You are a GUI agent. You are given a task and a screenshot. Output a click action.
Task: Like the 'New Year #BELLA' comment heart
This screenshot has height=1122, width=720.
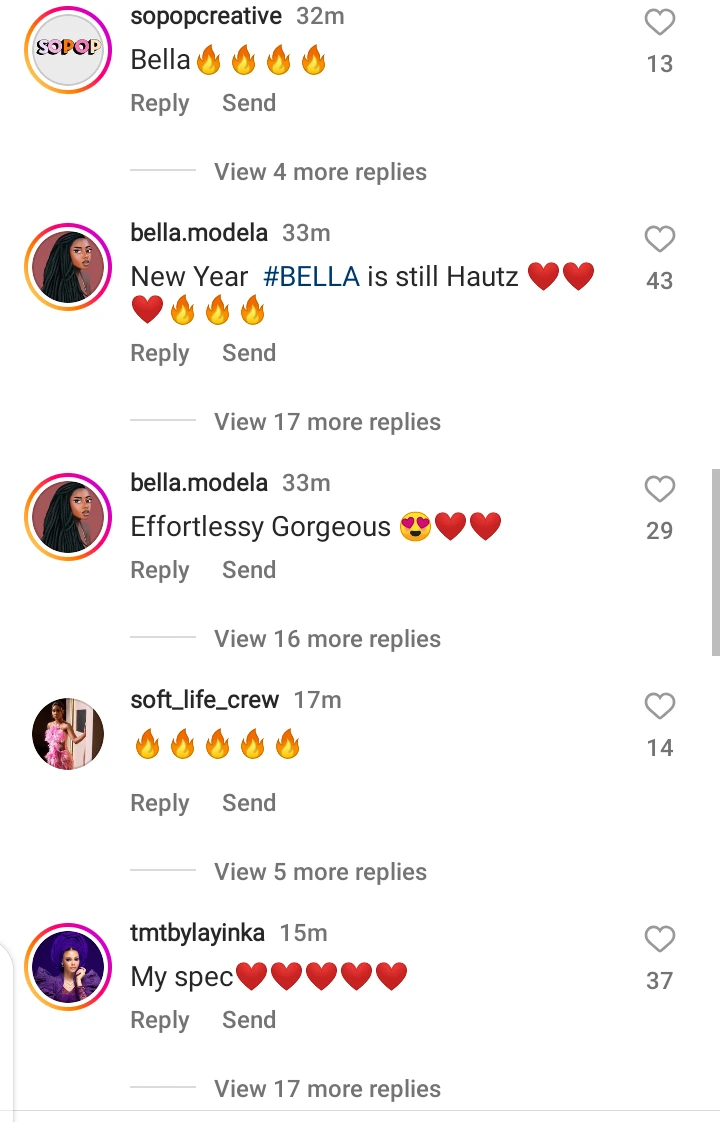[659, 239]
